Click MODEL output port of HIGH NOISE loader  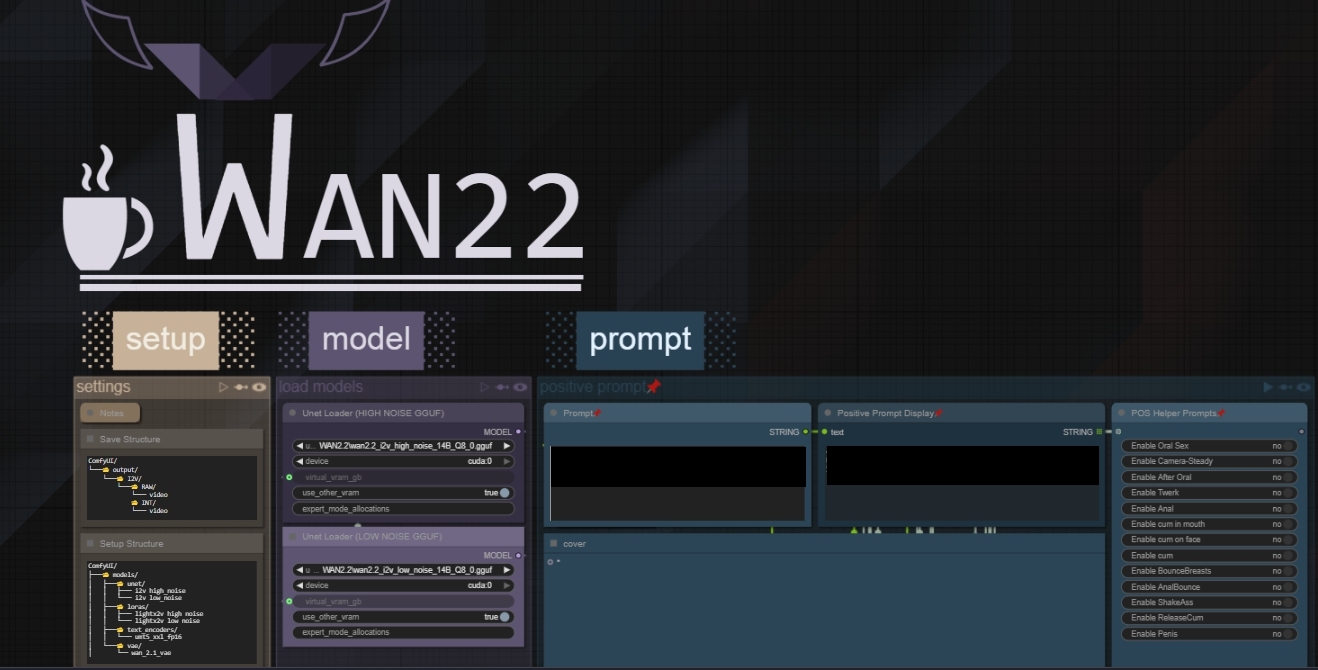518,432
